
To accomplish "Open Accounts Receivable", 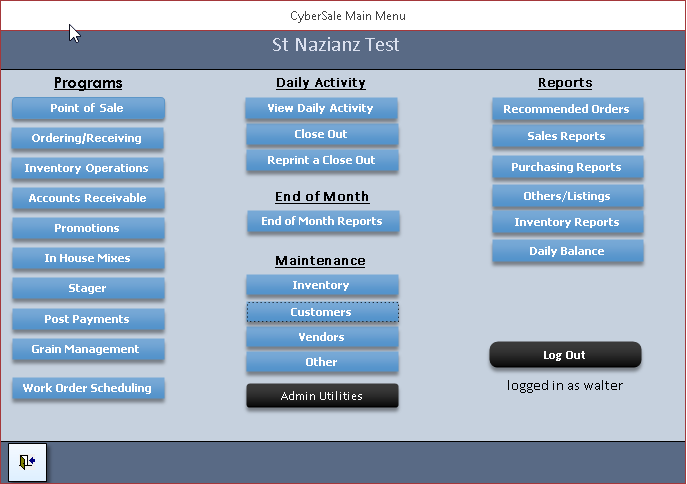I will point(88,198).
